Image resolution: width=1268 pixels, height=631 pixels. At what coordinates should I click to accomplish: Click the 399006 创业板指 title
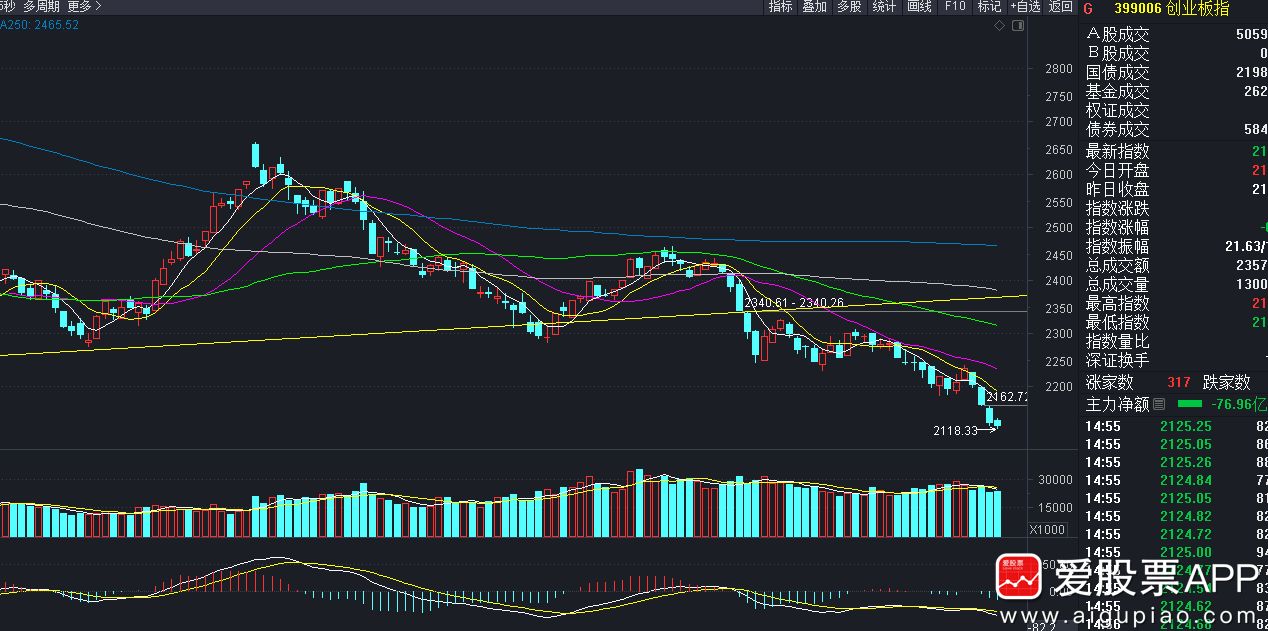click(x=1172, y=8)
